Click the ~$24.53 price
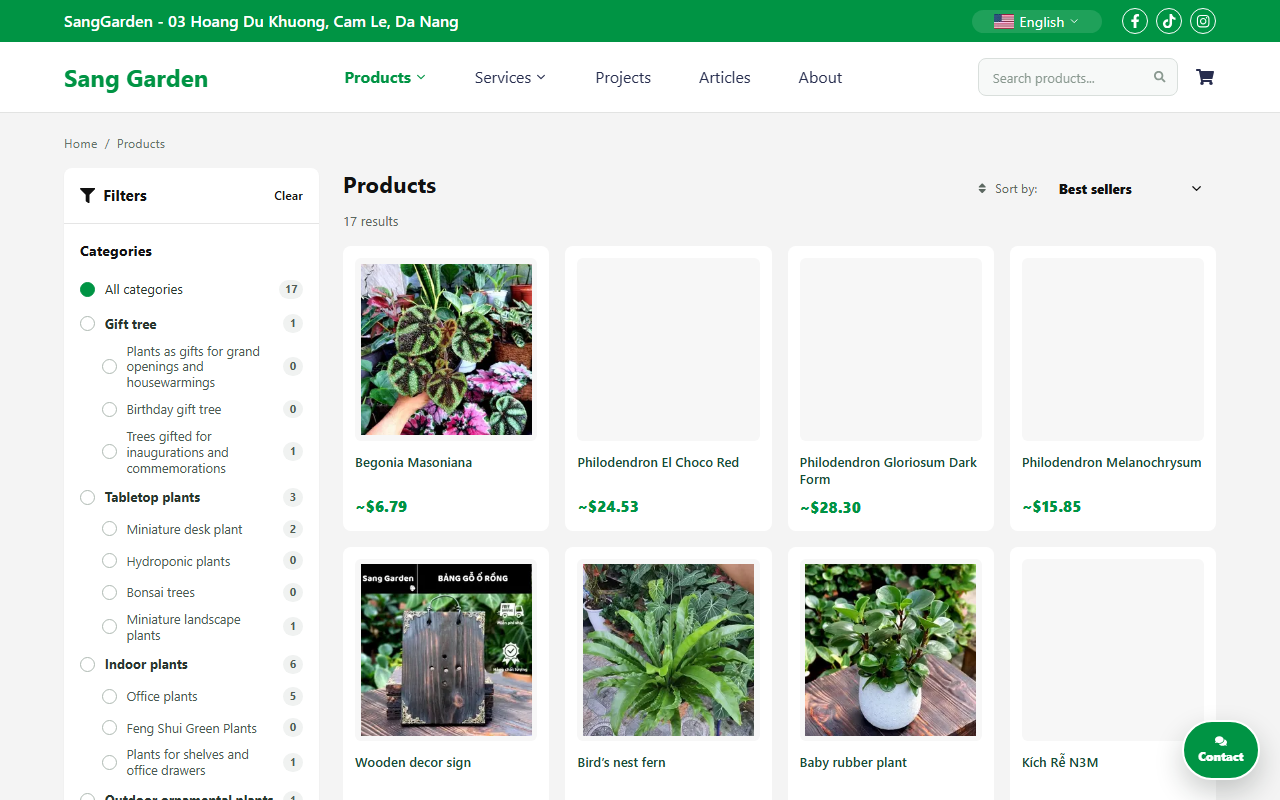Image resolution: width=1280 pixels, height=800 pixels. (x=608, y=507)
